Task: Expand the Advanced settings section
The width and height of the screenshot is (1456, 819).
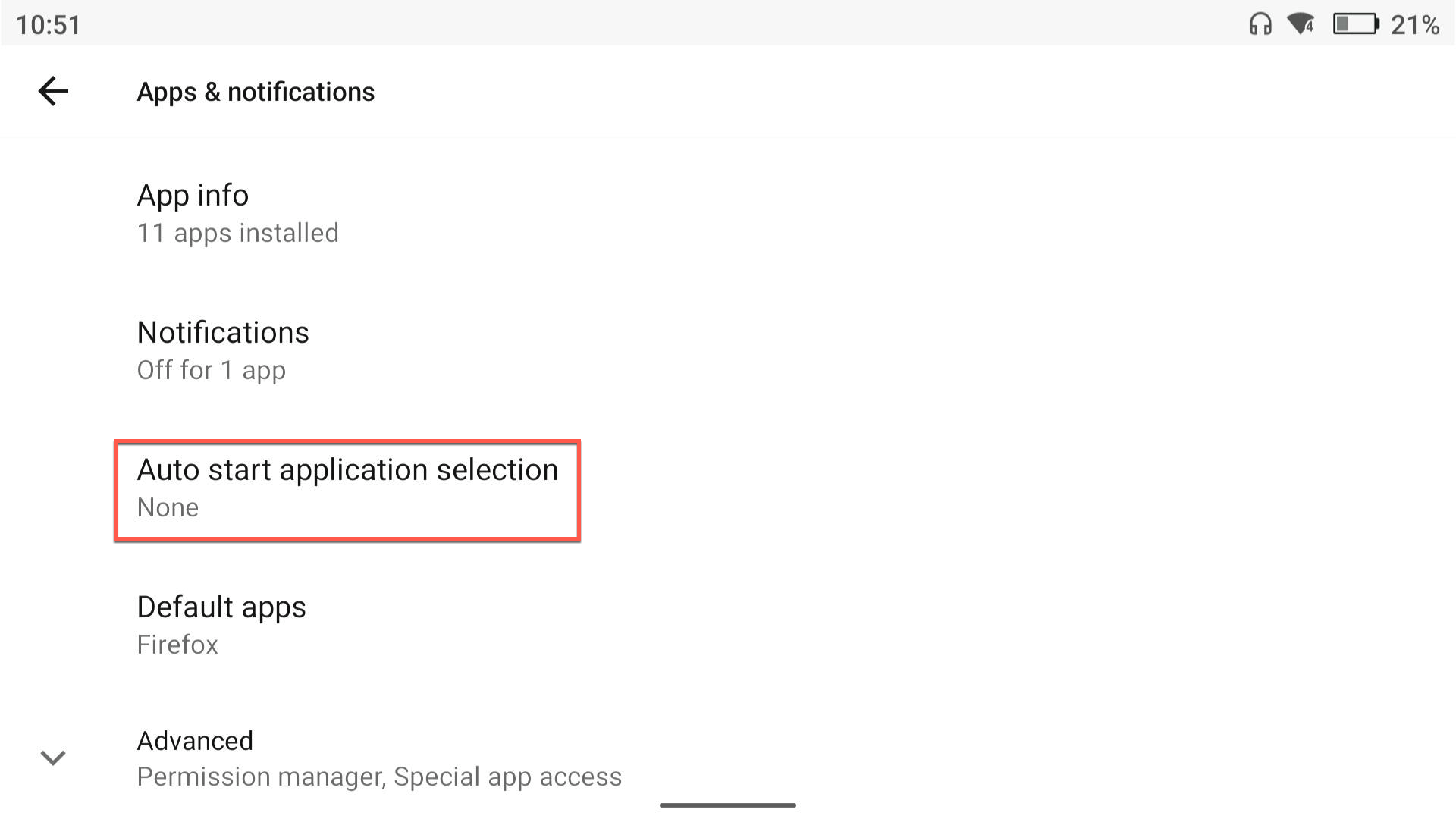Action: point(728,758)
